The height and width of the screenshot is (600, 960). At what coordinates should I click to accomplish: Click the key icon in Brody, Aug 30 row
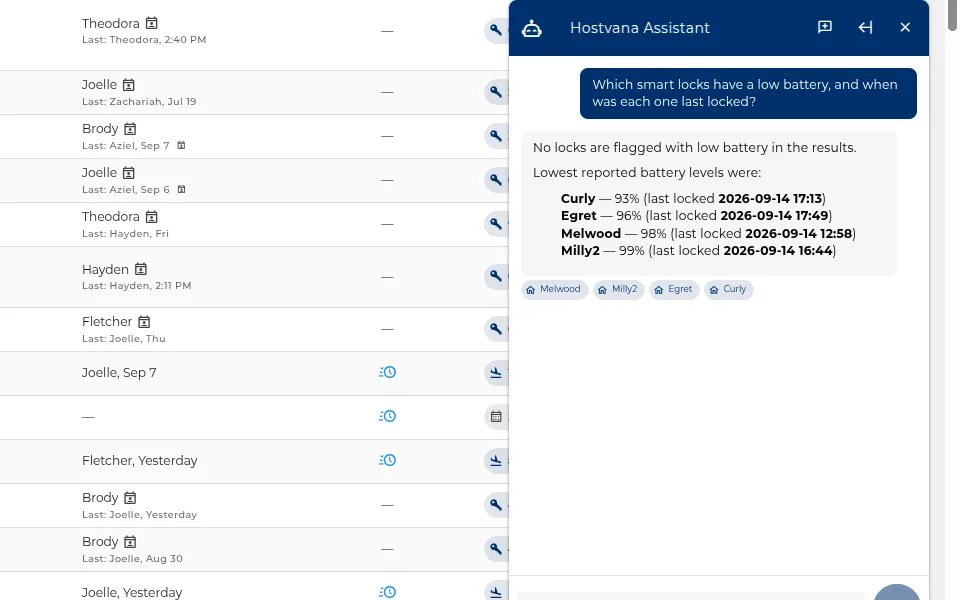[x=495, y=549]
